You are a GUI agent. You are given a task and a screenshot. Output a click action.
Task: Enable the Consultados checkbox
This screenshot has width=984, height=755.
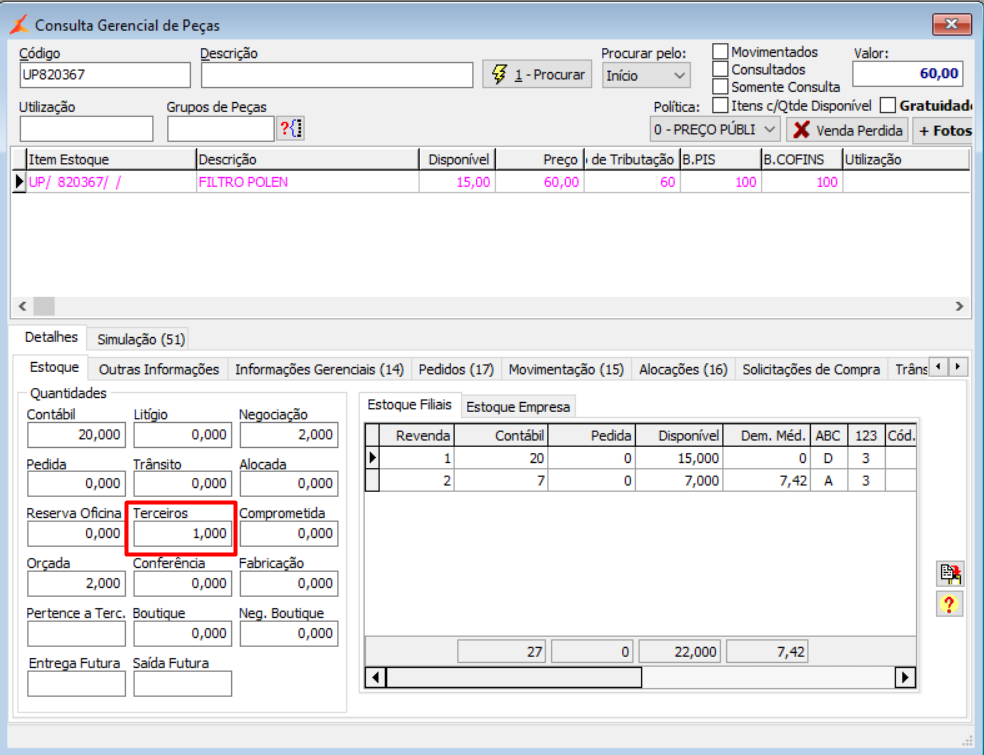(x=720, y=69)
